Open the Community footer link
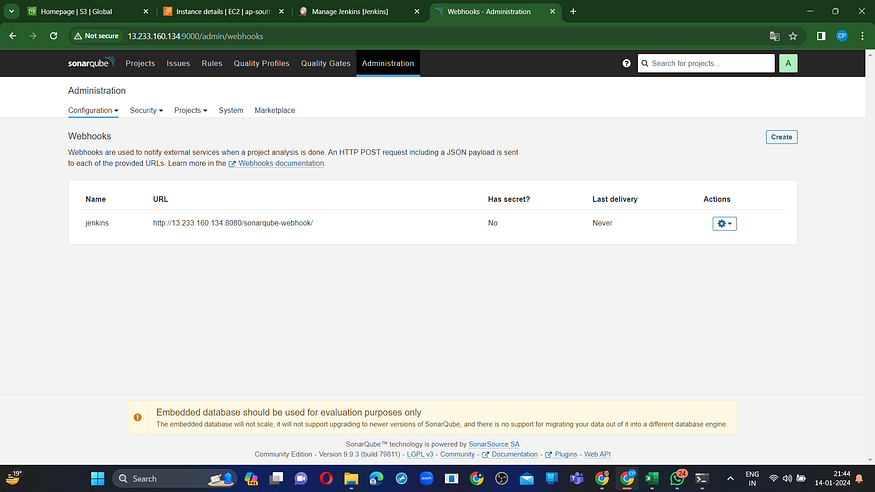Image resolution: width=875 pixels, height=492 pixels. point(457,455)
